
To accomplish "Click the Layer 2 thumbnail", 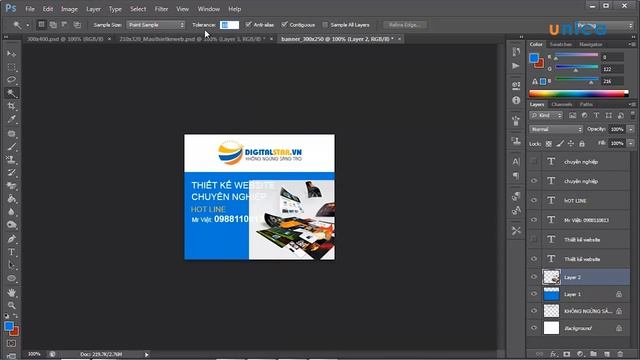I will (x=551, y=277).
